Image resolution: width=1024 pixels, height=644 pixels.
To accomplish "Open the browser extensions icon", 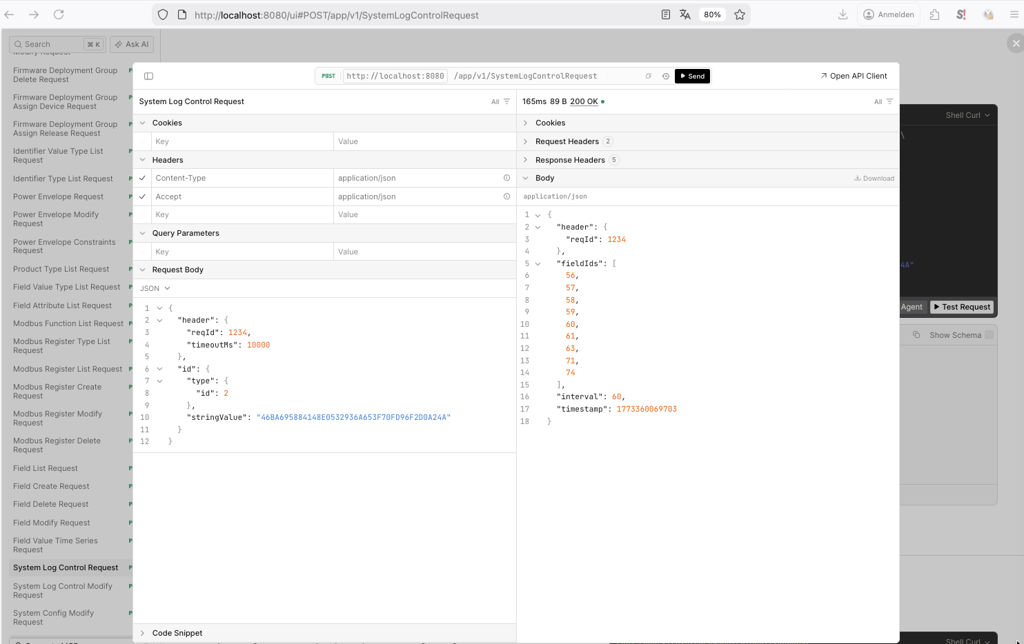I will (x=935, y=14).
